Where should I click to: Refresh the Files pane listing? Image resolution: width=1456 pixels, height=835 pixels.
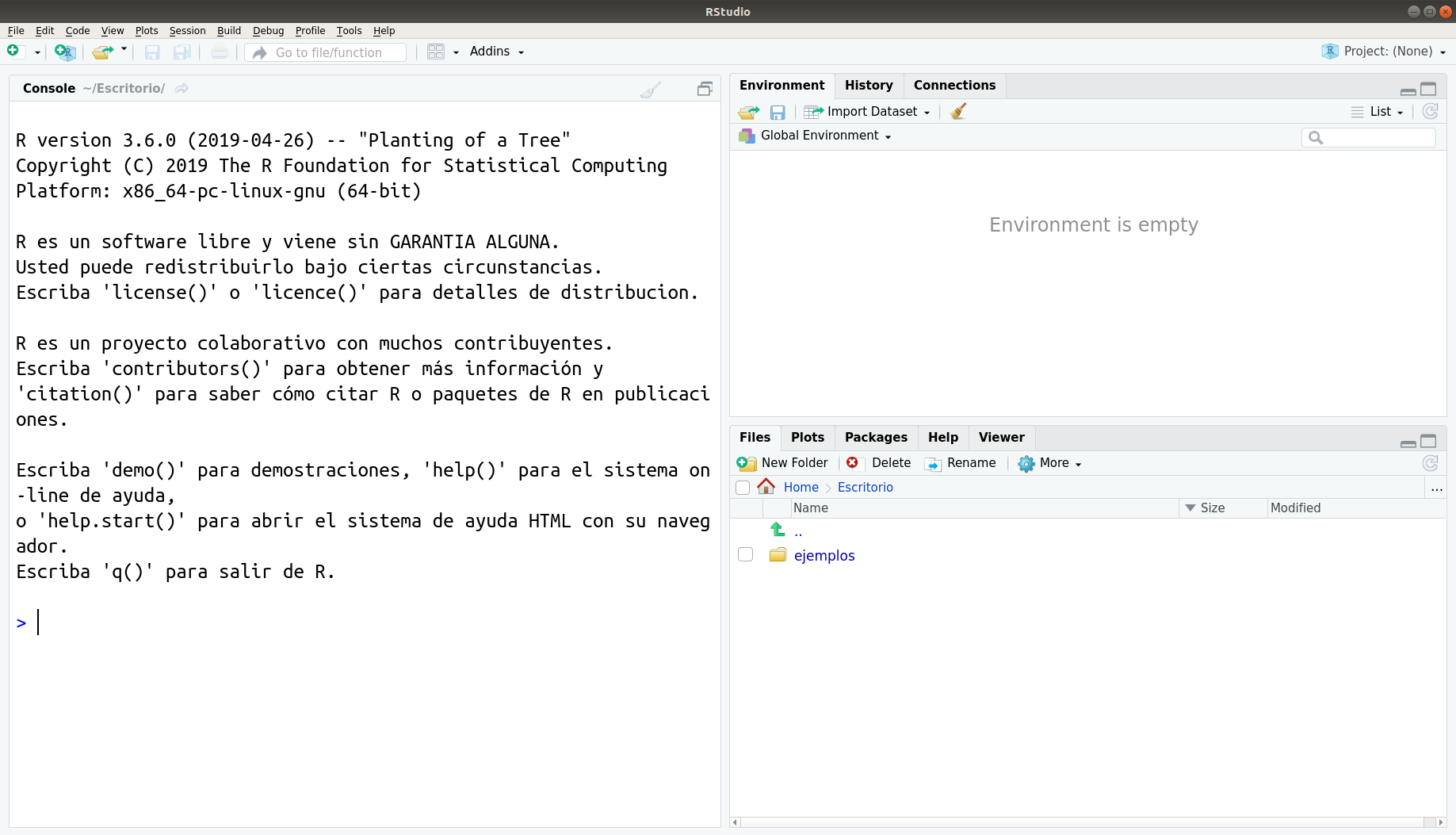[x=1430, y=463]
